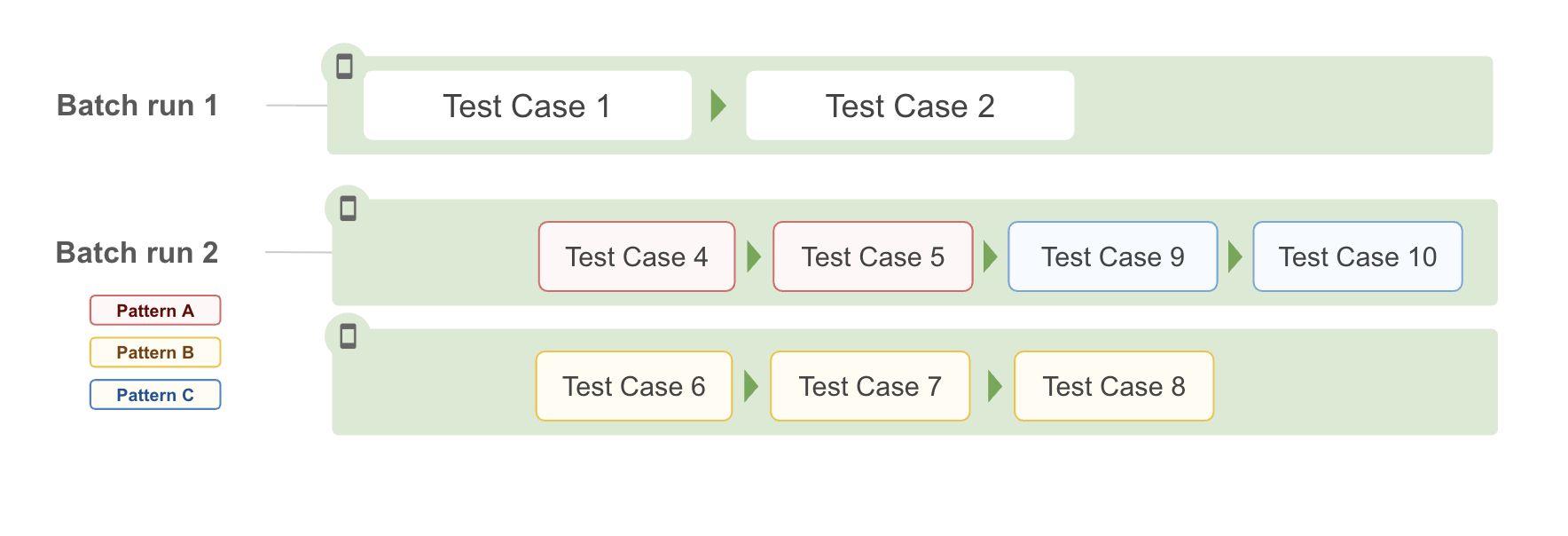
Task: Click the device icon above Test Case 6 row
Action: tap(348, 336)
